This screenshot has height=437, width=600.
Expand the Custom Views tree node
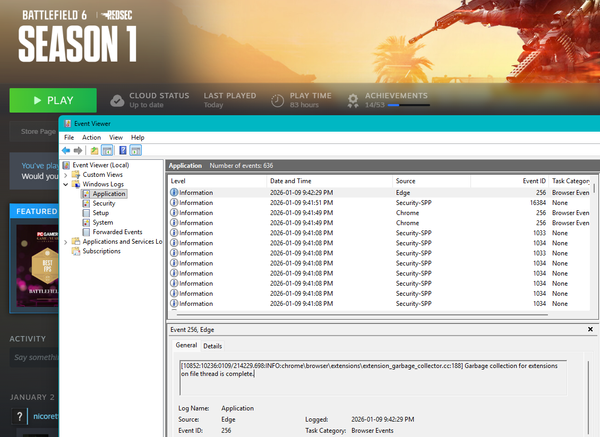(x=66, y=175)
